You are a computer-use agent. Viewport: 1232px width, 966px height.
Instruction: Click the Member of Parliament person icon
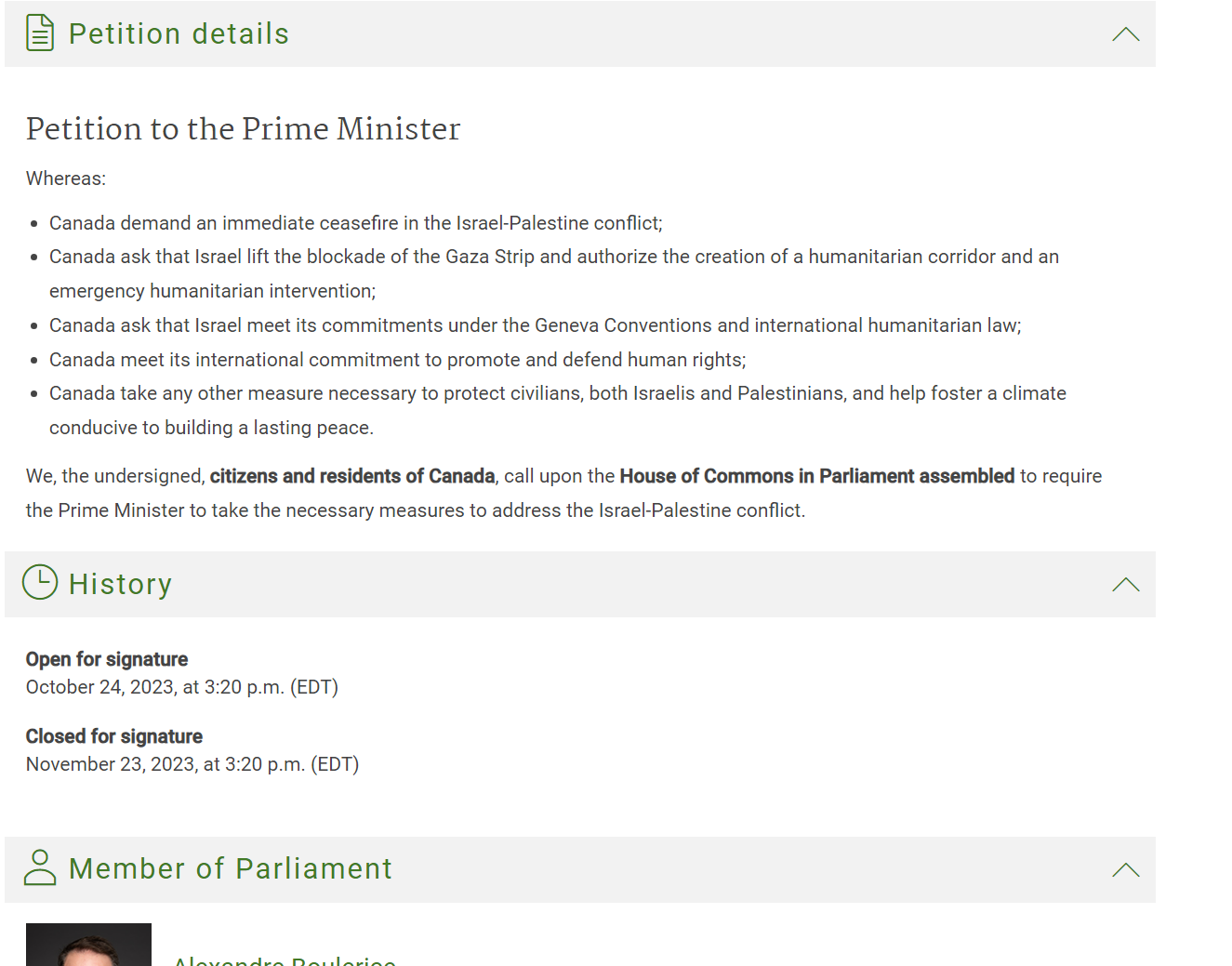tap(40, 867)
